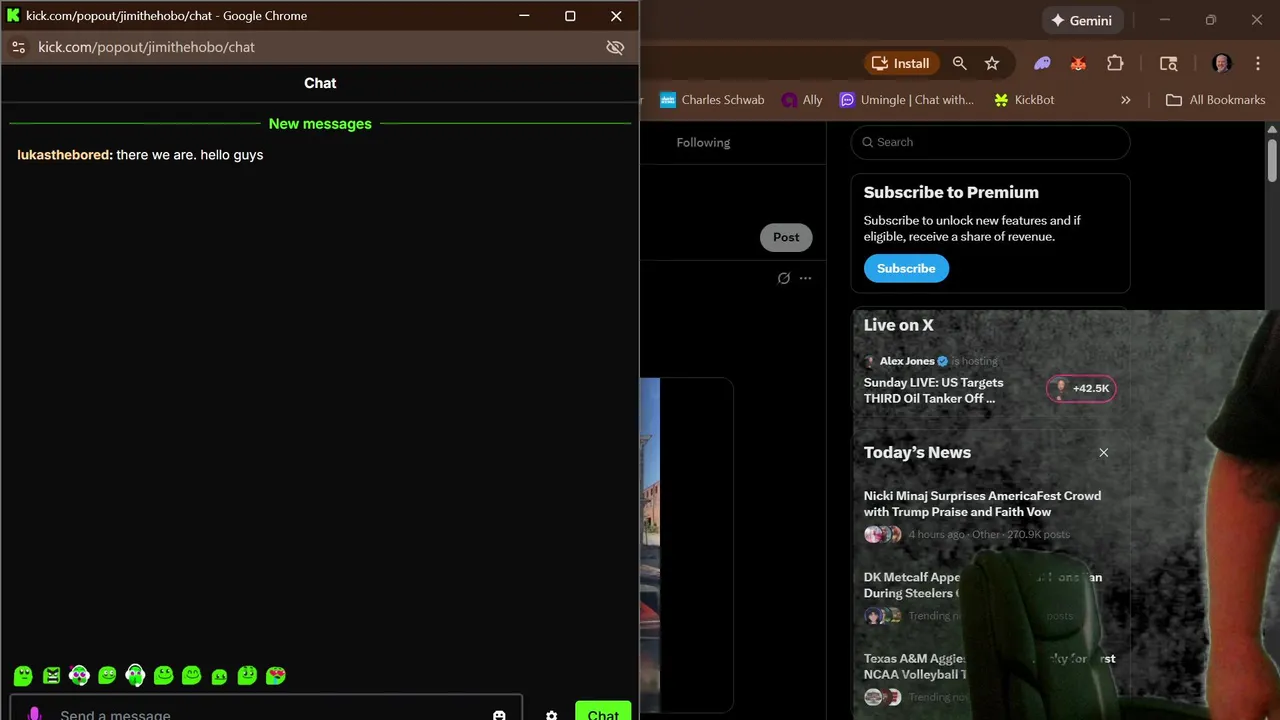Open chat settings gear icon

[x=551, y=715]
